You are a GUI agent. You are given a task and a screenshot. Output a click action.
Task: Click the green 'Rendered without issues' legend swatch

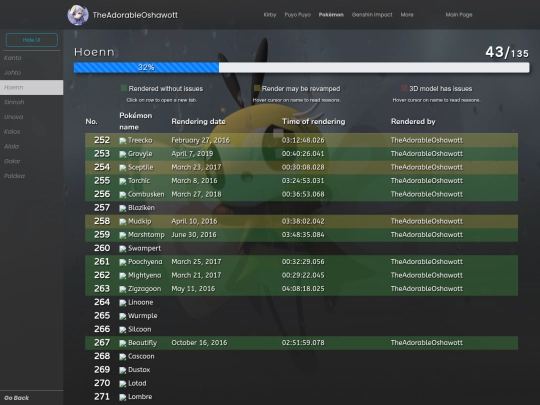coord(124,88)
